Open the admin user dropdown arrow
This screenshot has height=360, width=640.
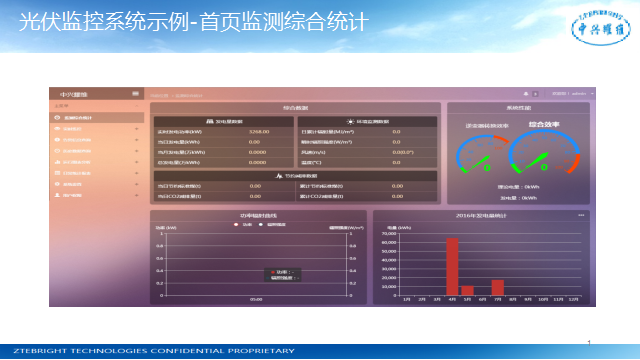tap(592, 94)
